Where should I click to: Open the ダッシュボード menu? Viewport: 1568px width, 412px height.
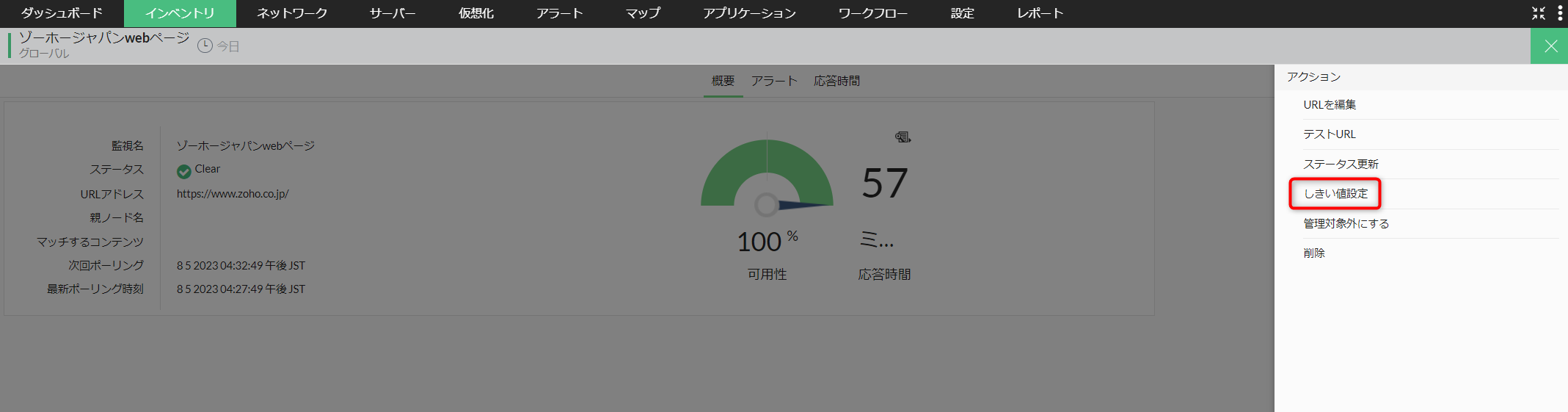(x=62, y=13)
